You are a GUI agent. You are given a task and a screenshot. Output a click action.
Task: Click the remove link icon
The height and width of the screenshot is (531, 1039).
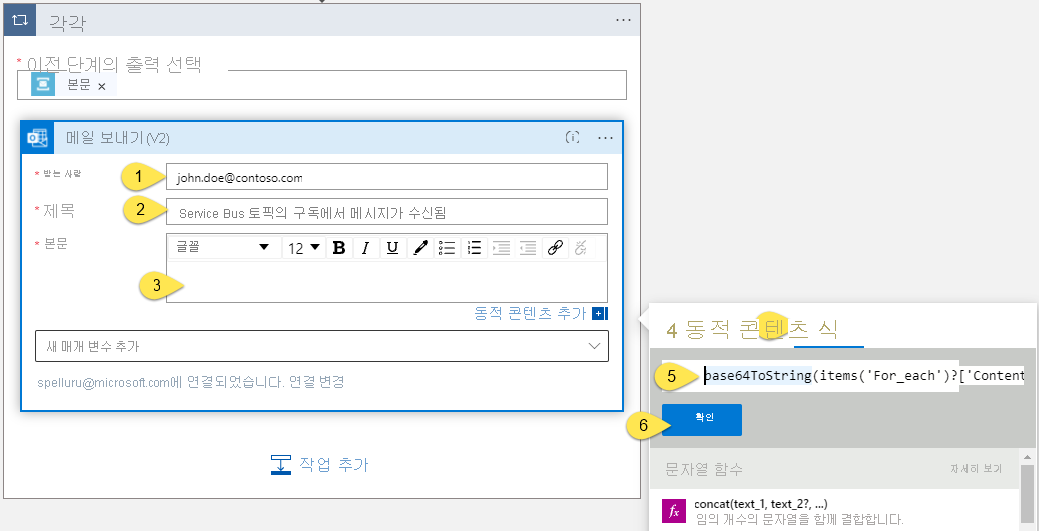(x=580, y=248)
